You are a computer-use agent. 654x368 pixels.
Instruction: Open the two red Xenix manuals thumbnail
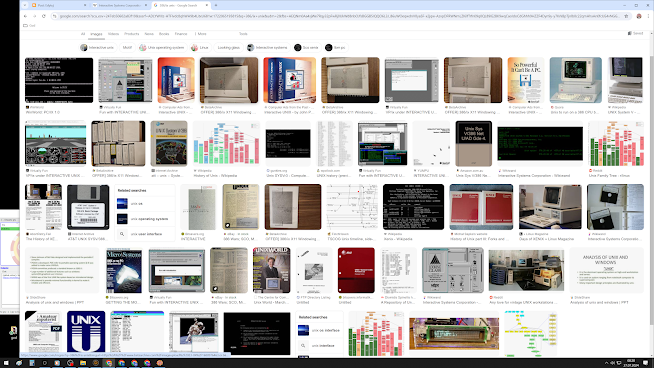(x=481, y=207)
